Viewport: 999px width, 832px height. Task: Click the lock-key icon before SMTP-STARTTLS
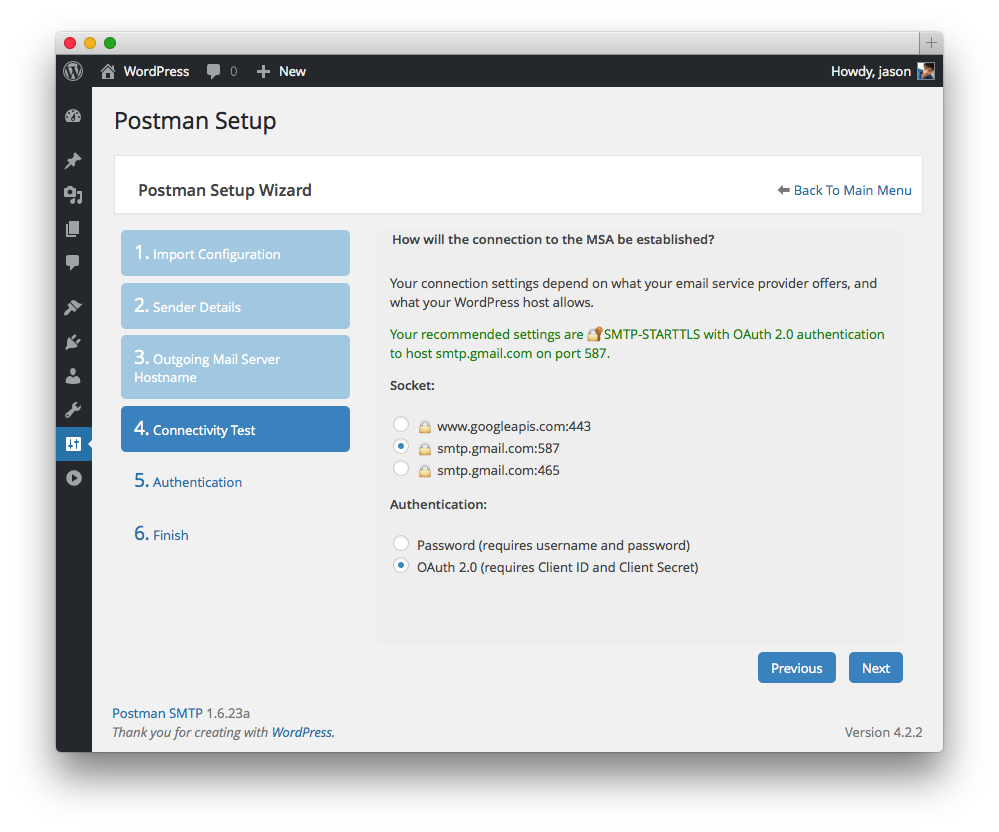point(594,334)
